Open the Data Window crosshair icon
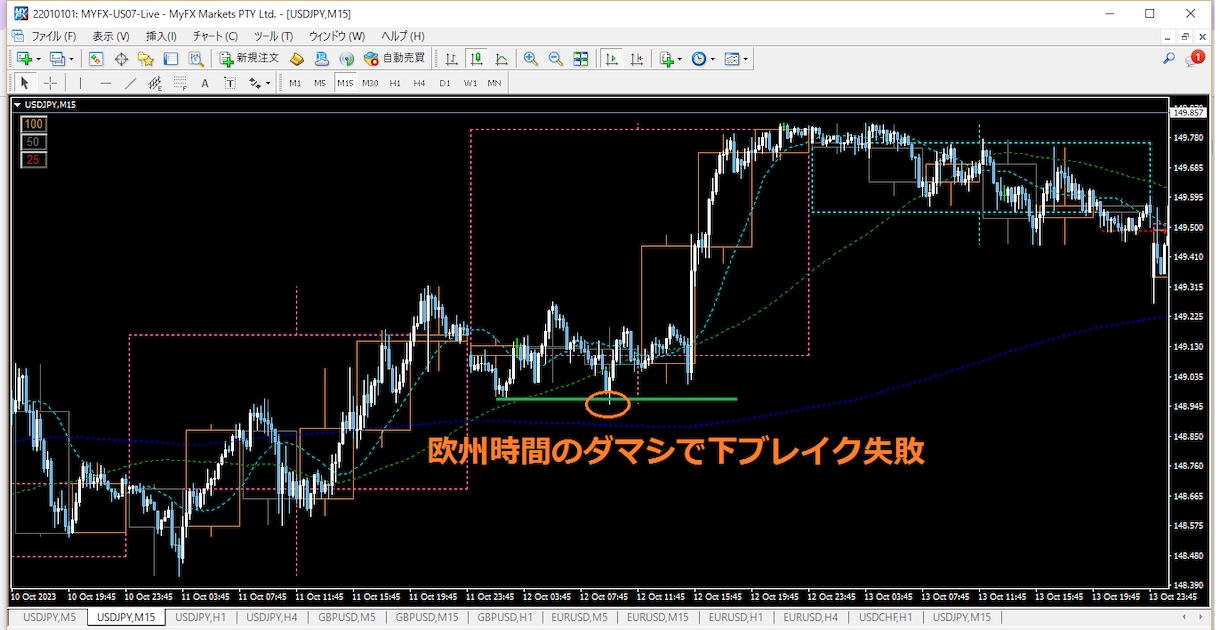 click(121, 59)
